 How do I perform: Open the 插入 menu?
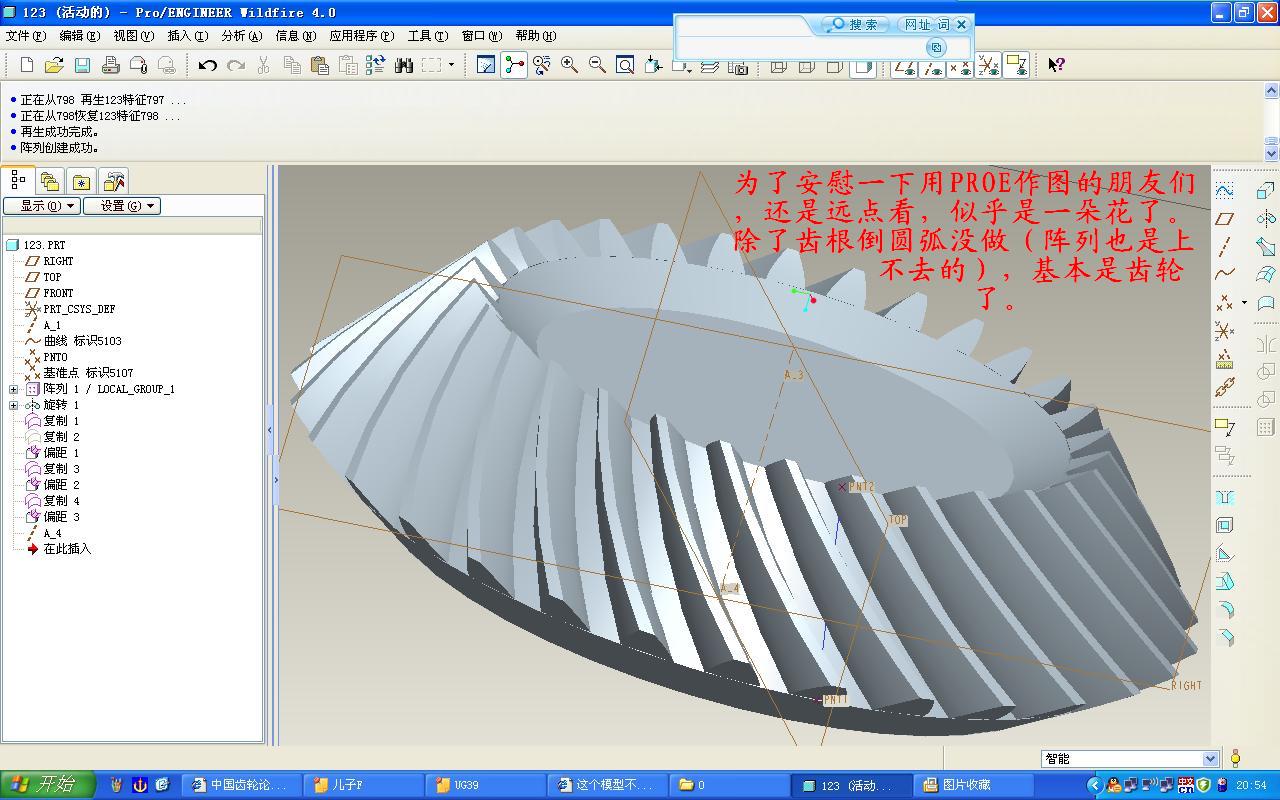coord(188,36)
